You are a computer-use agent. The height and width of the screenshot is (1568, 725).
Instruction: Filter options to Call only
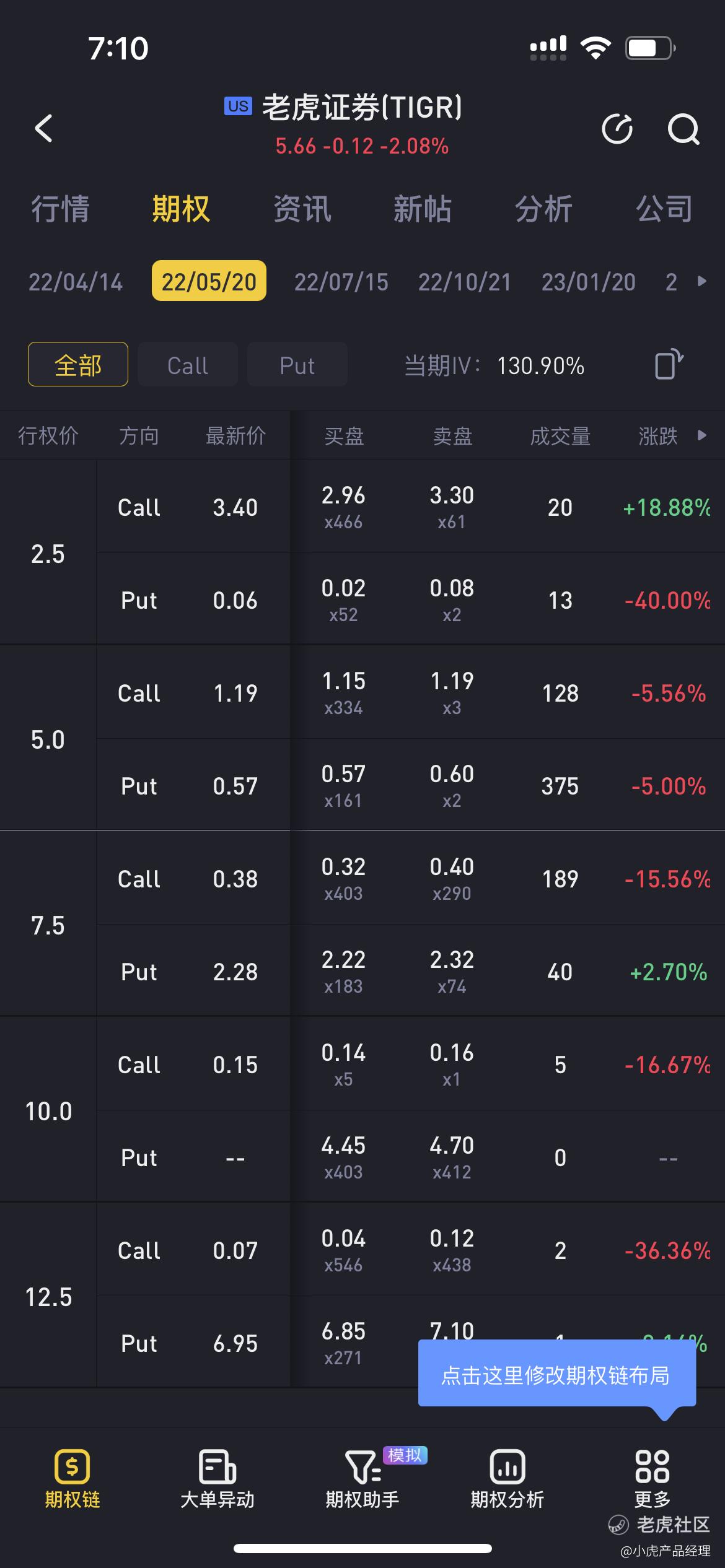188,365
